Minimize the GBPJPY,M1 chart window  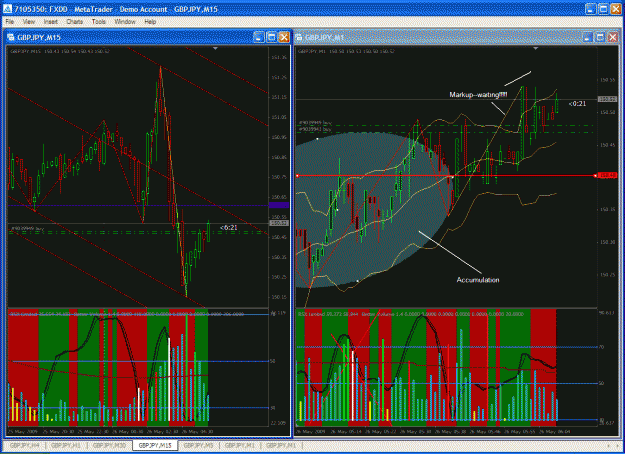tap(587, 37)
